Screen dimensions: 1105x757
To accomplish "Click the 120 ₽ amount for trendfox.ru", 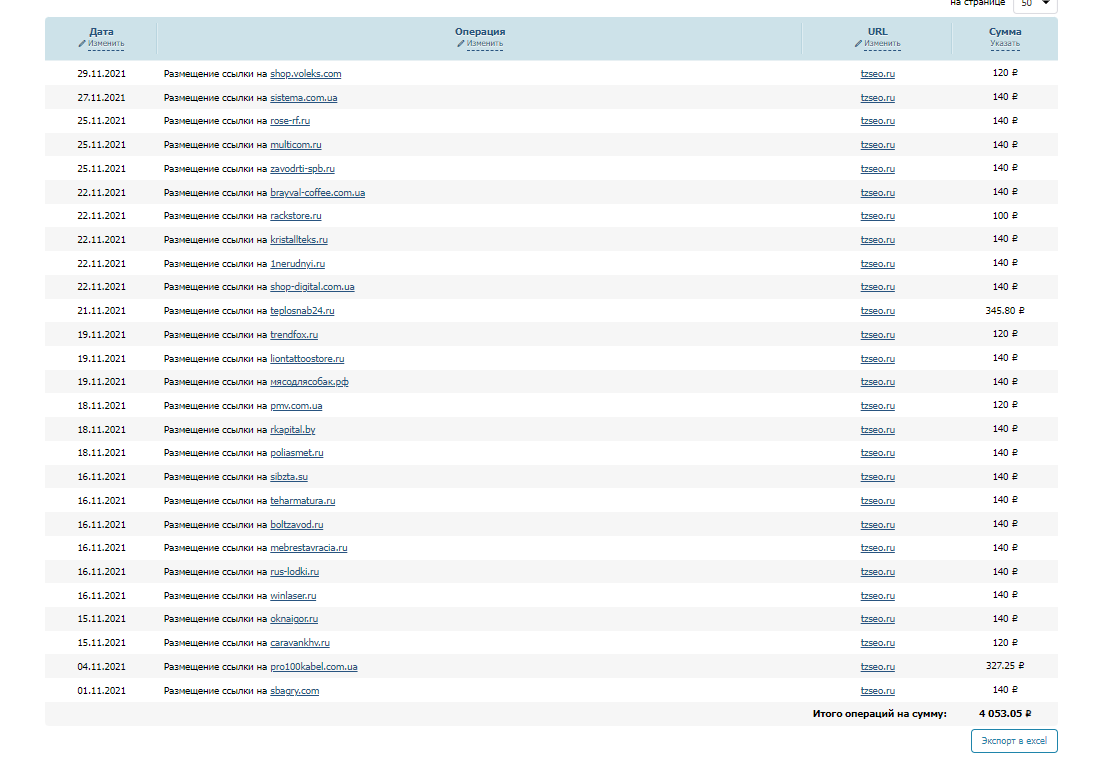I will 1005,334.
